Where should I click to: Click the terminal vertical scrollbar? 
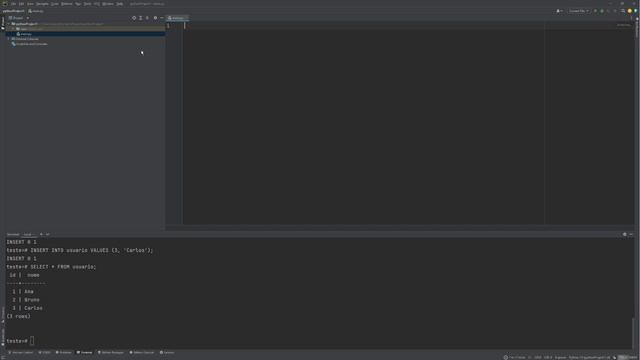[x=633, y=332]
